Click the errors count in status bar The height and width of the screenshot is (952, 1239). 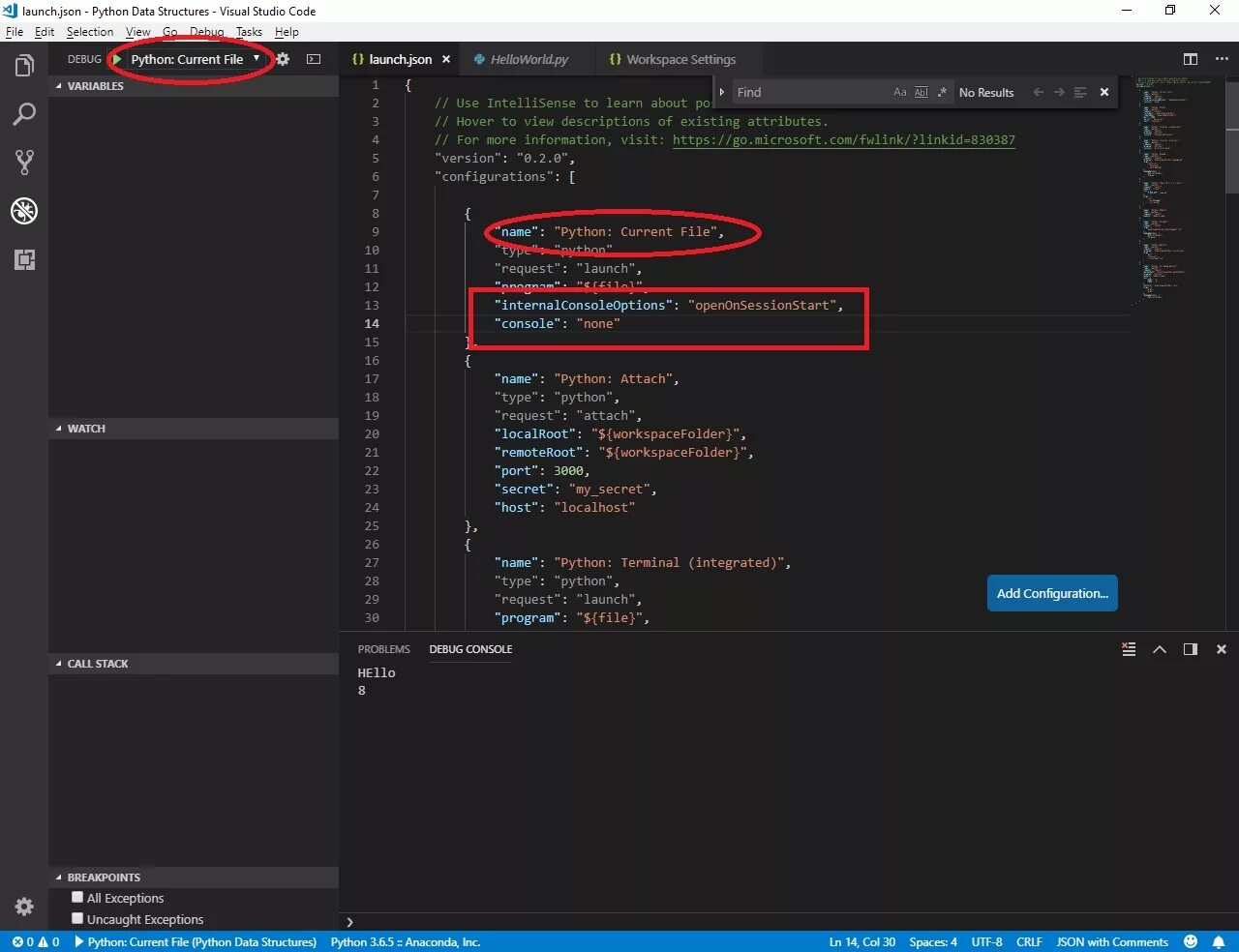tap(23, 941)
